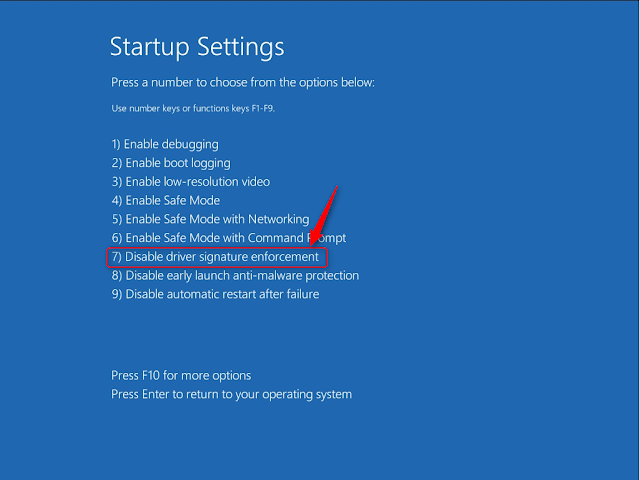Viewport: 640px width, 480px height.
Task: Click the F10 key name at bottom
Action: click(x=151, y=376)
